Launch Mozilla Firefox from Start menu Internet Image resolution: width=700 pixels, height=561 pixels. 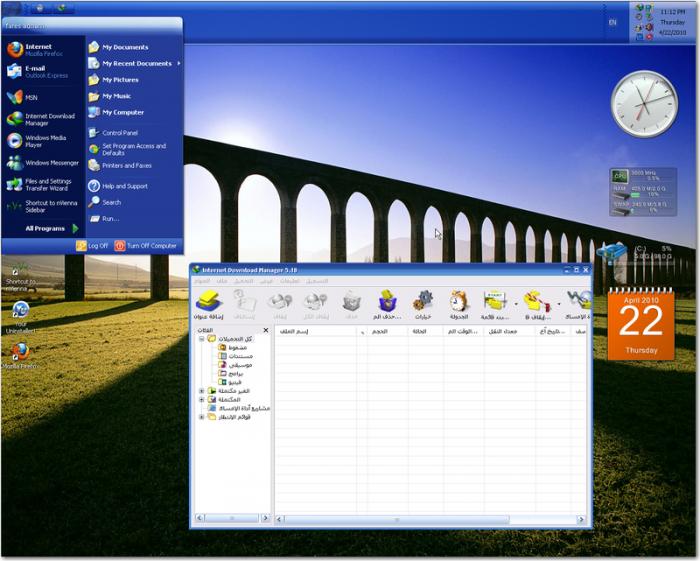point(43,50)
